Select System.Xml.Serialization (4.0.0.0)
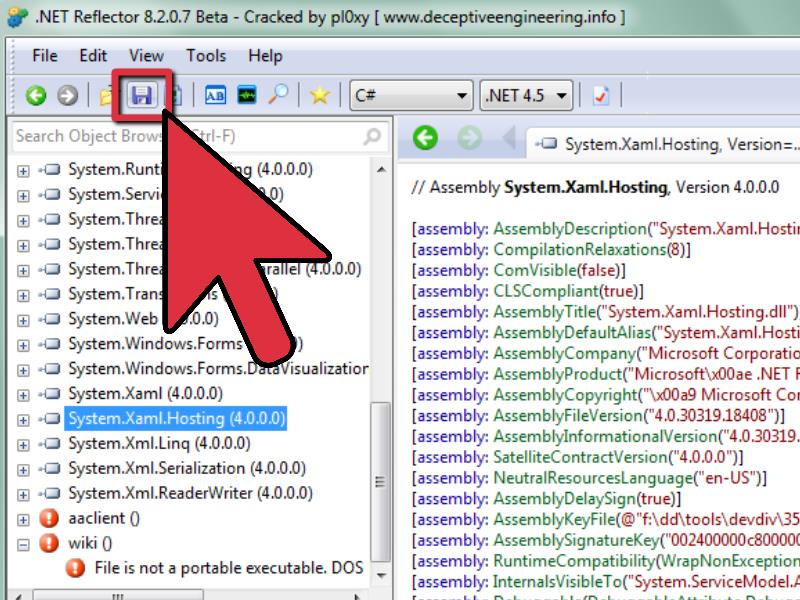Image resolution: width=800 pixels, height=600 pixels. coord(187,469)
